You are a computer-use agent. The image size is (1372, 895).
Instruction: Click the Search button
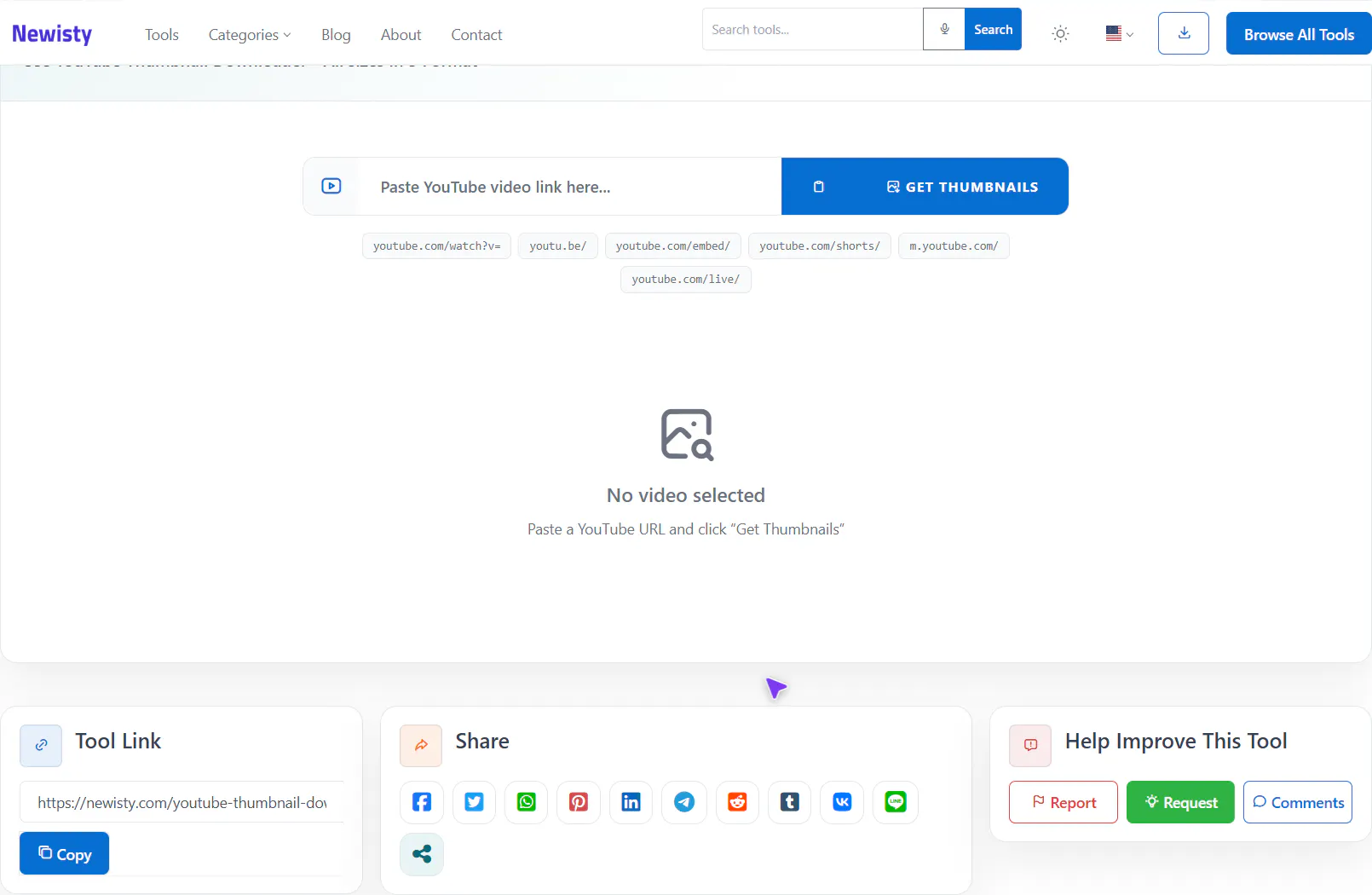coord(993,30)
